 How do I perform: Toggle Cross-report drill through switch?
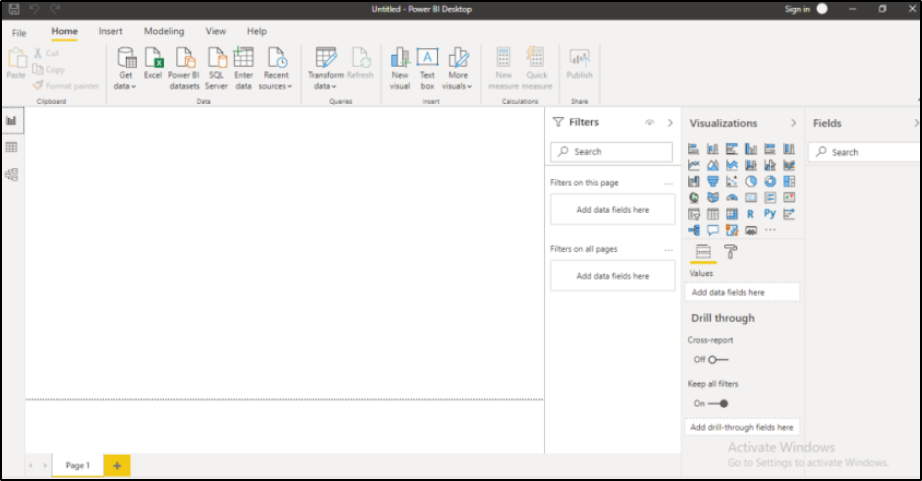(x=717, y=359)
